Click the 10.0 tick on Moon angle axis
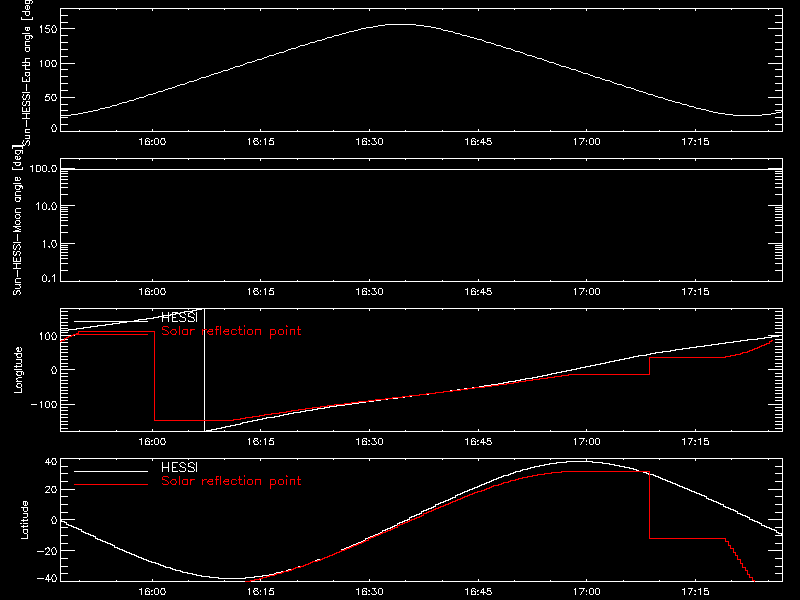This screenshot has width=800, height=600. click(x=46, y=206)
